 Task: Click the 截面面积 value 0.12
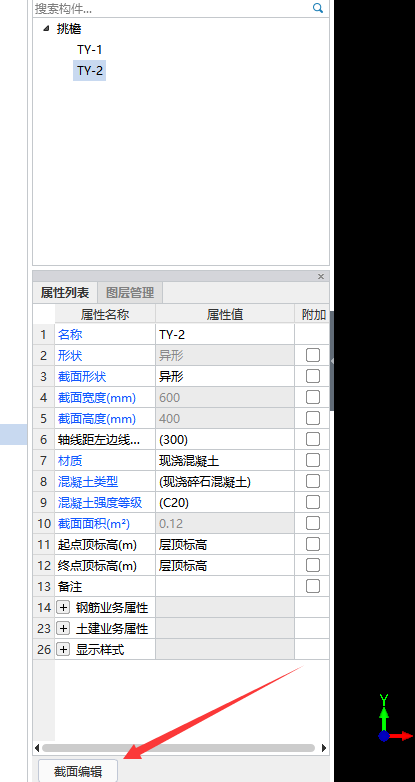point(225,523)
